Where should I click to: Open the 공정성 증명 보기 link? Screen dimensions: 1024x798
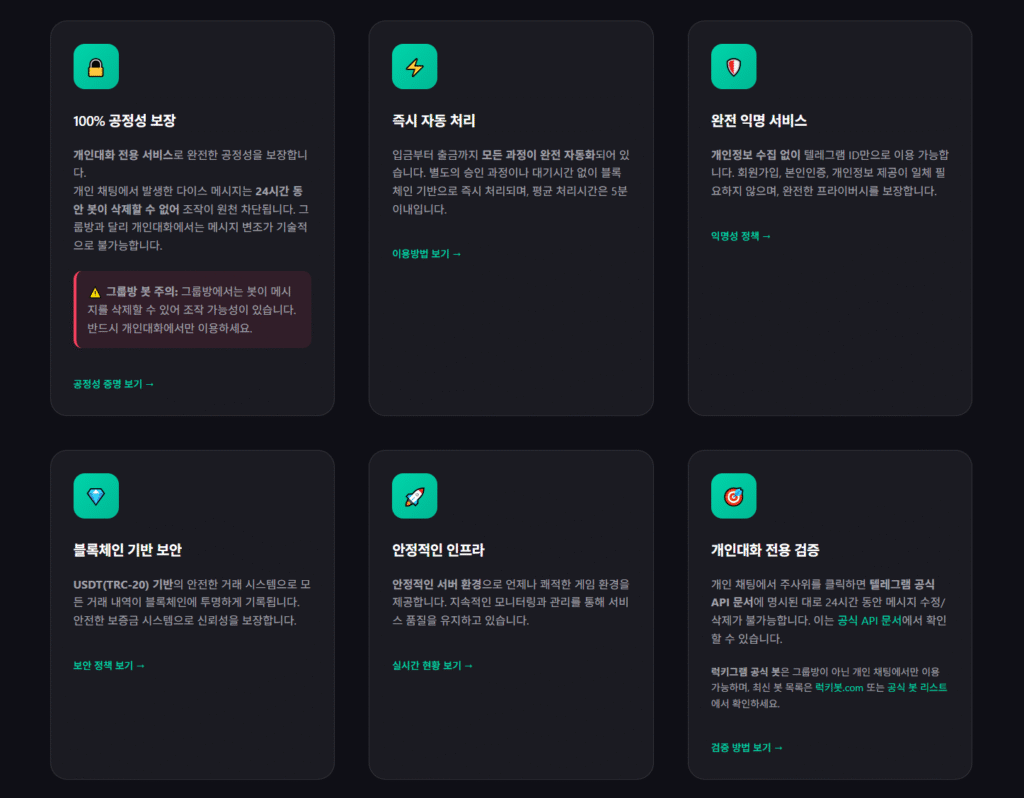pos(113,383)
